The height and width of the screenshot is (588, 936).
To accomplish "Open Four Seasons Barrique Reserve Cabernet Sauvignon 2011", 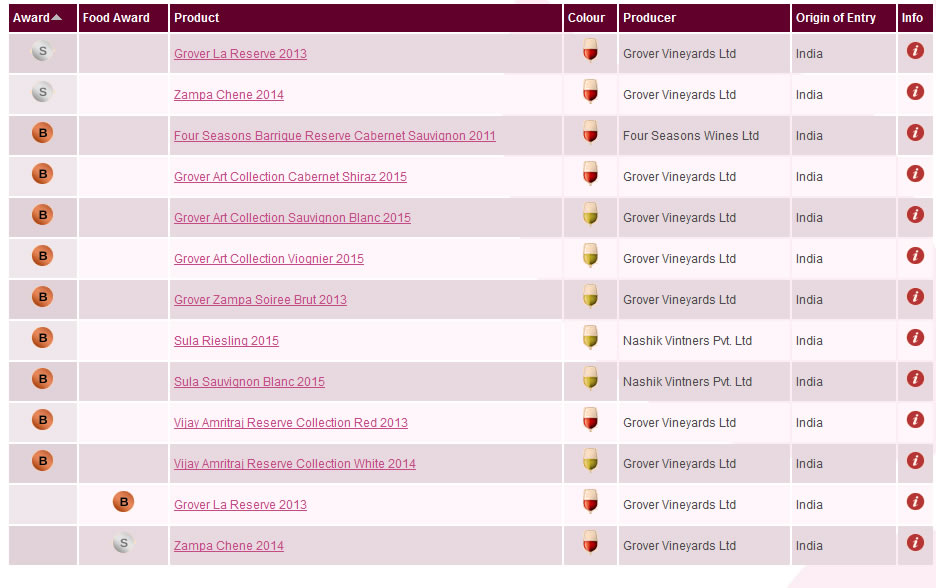I will [x=334, y=136].
